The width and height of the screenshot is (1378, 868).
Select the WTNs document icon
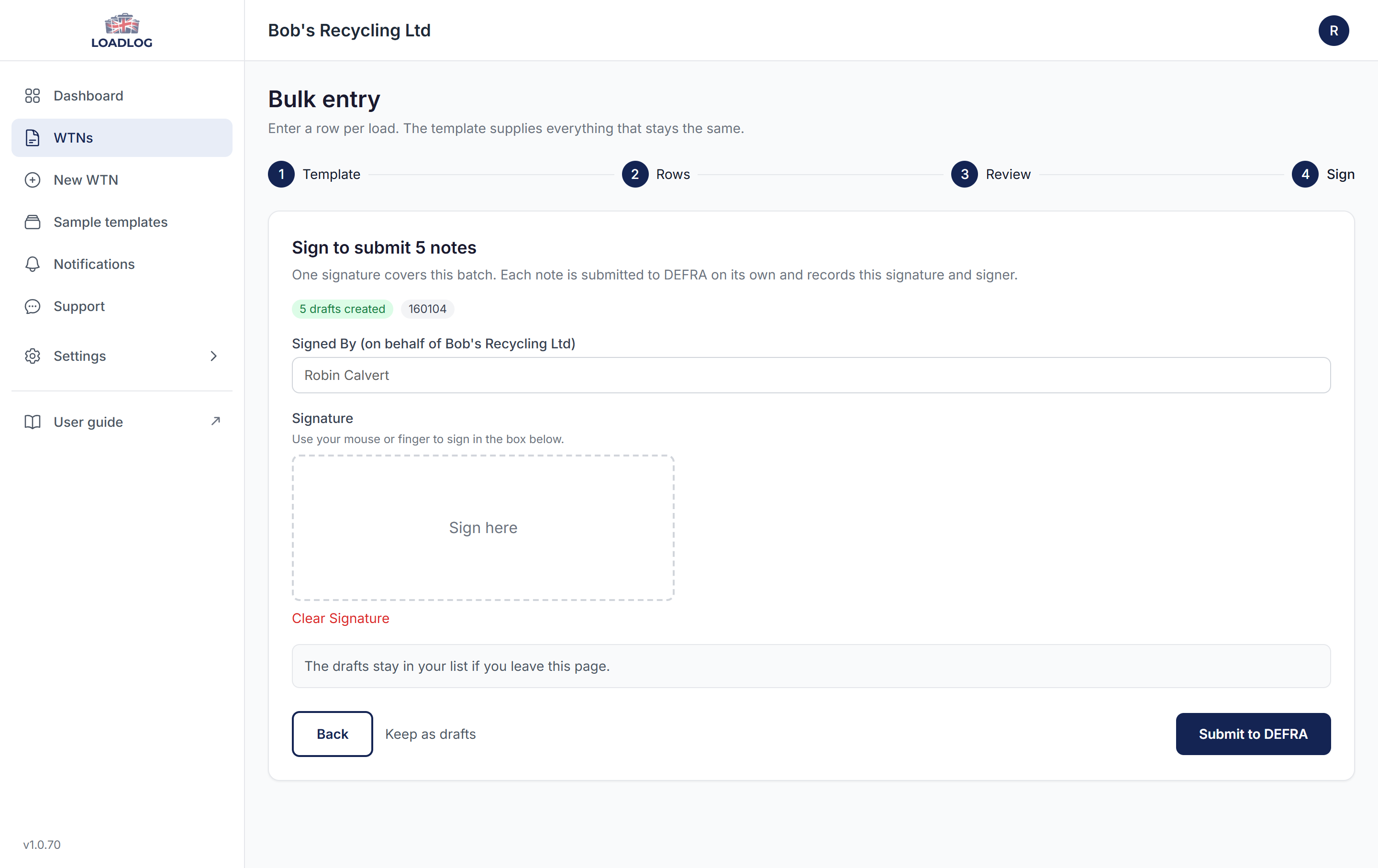tap(33, 138)
